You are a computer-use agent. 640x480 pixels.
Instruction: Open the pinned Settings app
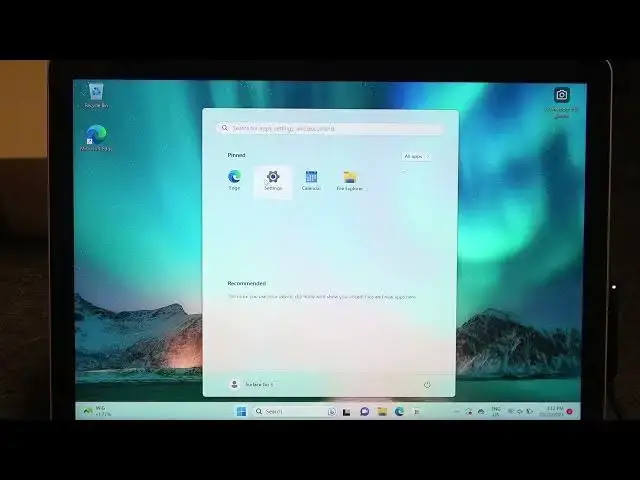(273, 181)
